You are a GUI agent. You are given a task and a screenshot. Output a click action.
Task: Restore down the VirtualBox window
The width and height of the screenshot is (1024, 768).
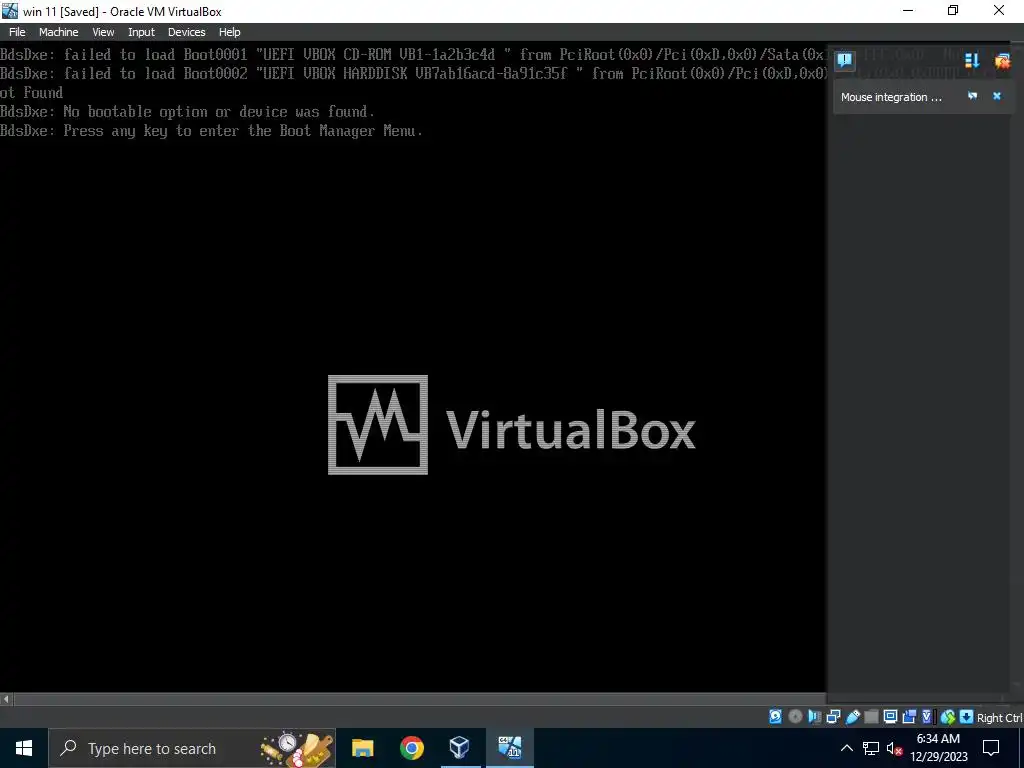pyautogui.click(x=953, y=10)
